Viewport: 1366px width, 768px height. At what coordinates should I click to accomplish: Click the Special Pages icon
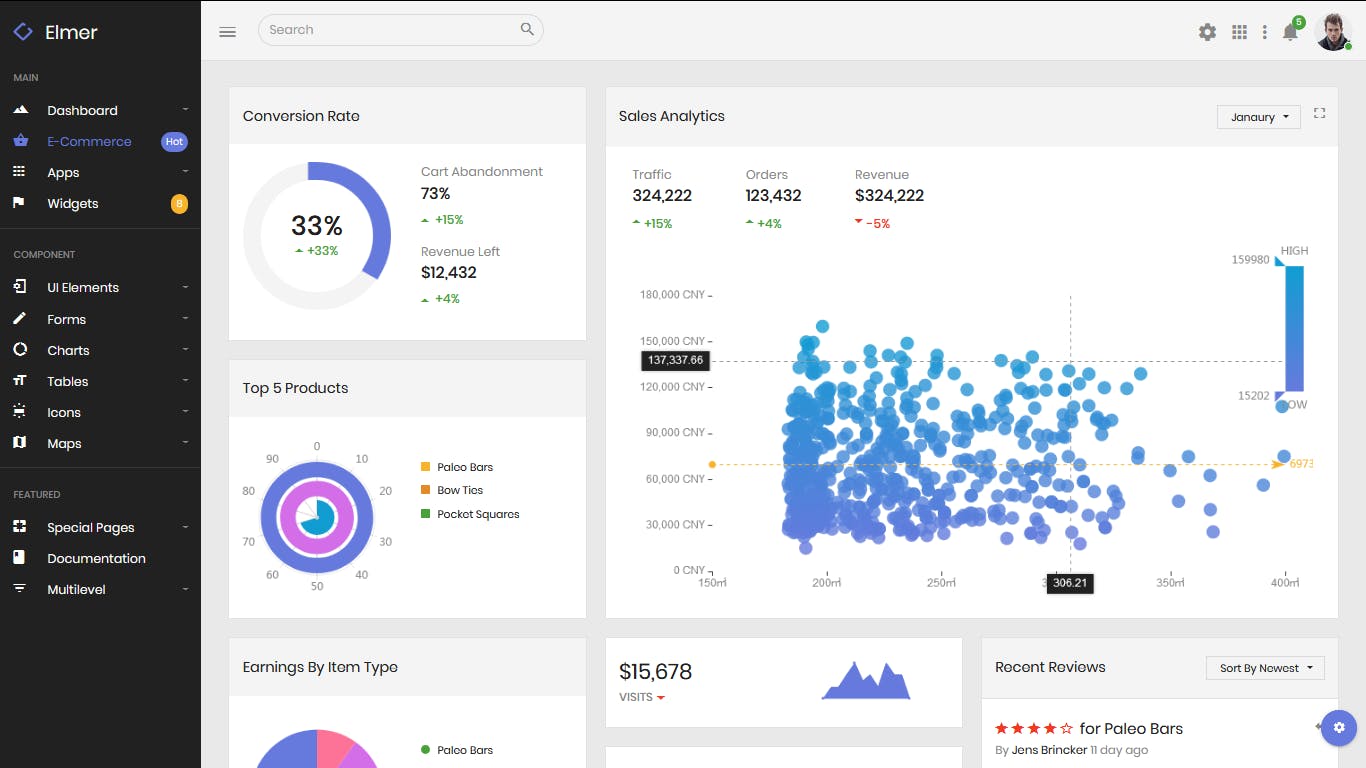pos(19,526)
